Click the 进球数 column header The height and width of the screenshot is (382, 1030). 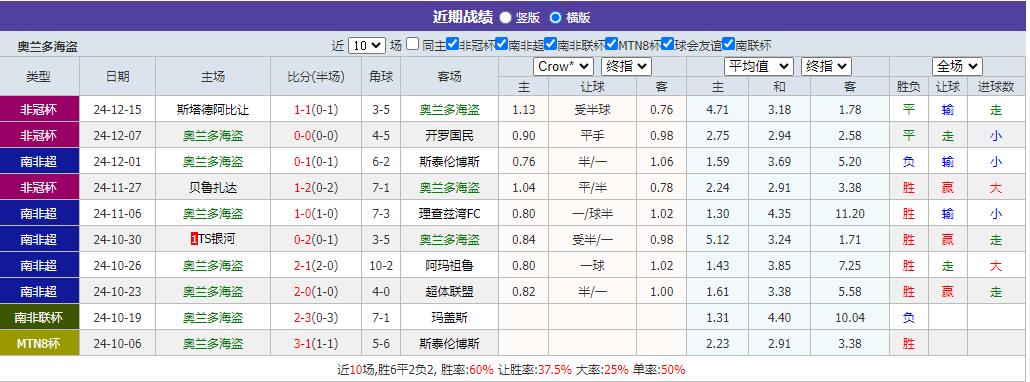click(x=996, y=86)
